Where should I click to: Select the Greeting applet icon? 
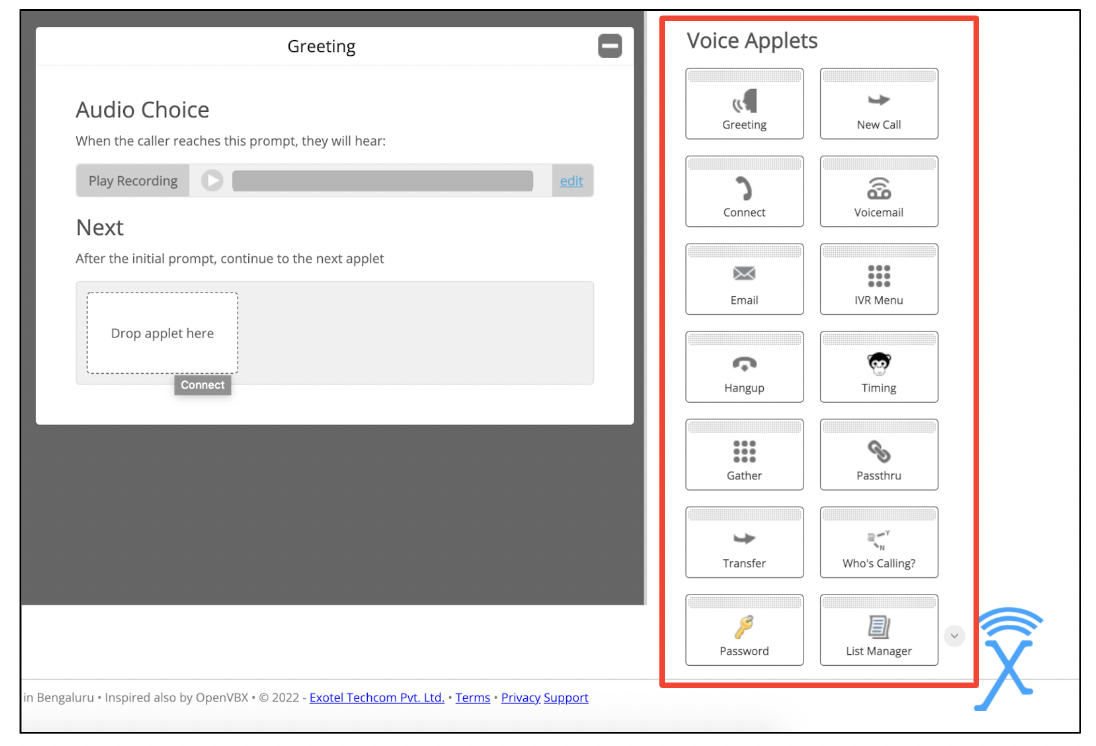[744, 105]
